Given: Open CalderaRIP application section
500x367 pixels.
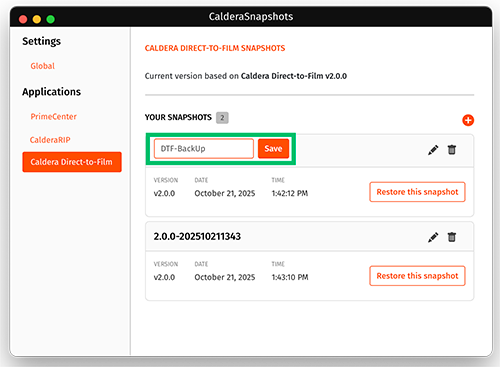Looking at the screenshot, I should (x=50, y=140).
